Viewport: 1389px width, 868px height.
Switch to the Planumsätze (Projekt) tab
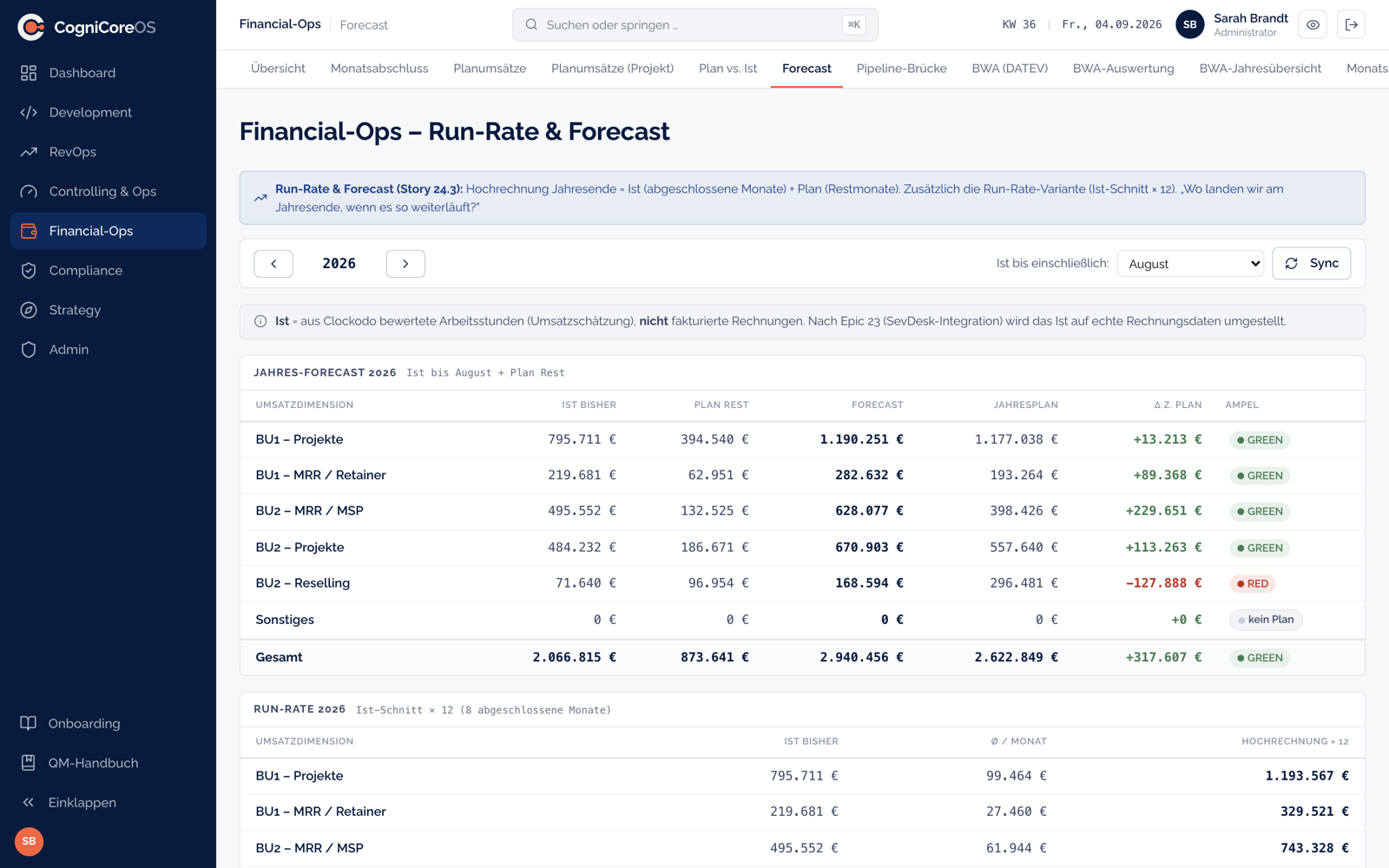click(x=612, y=69)
